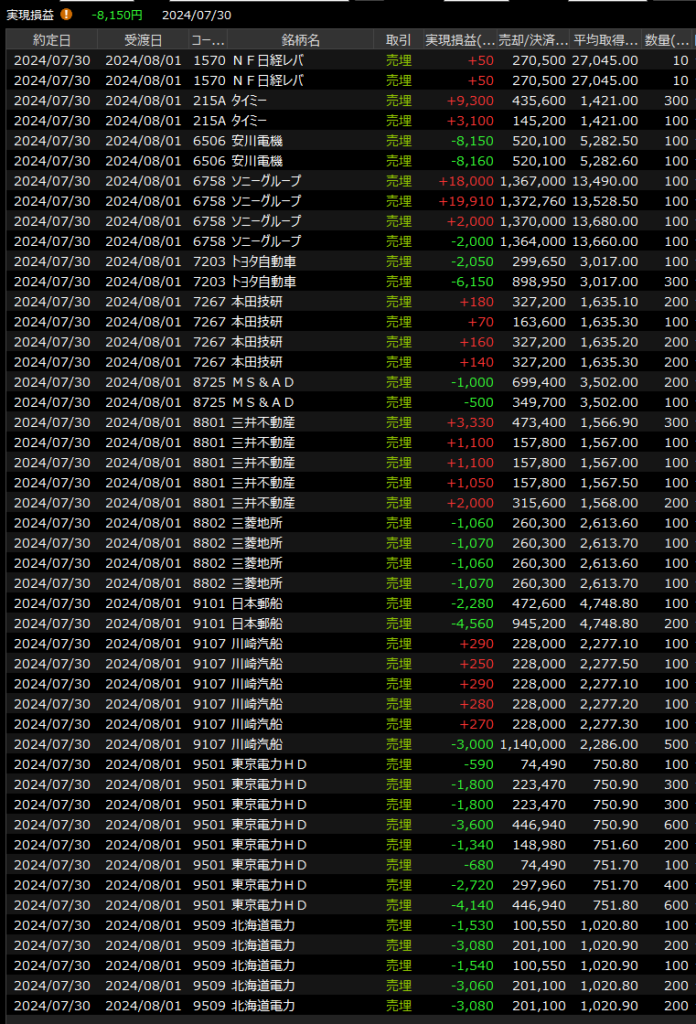
Task: Select the 安川電機 row showing -8,160
Action: click(x=348, y=161)
